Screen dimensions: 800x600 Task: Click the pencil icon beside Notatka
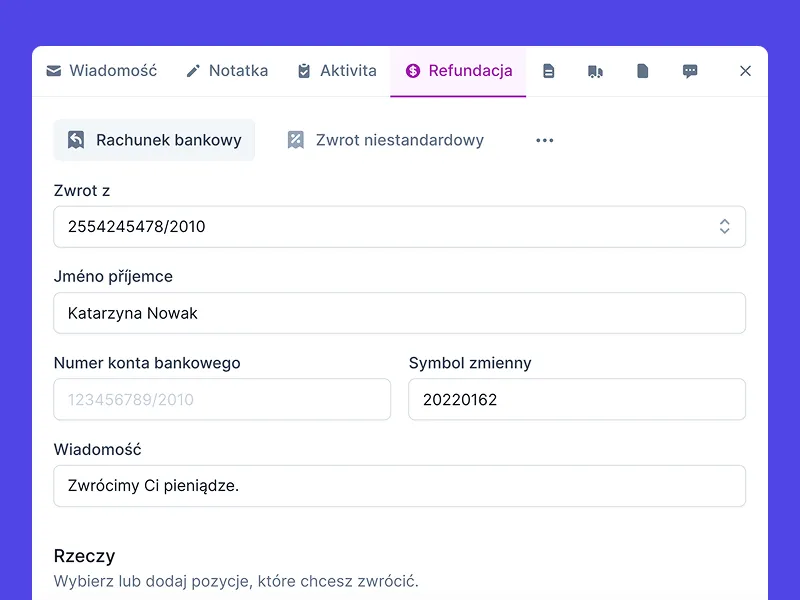(192, 70)
